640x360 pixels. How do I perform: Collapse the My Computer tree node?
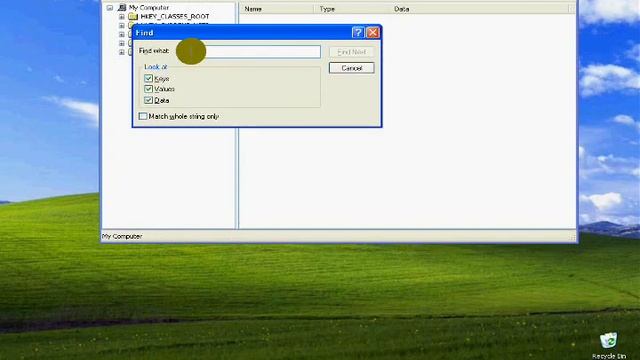tap(110, 8)
